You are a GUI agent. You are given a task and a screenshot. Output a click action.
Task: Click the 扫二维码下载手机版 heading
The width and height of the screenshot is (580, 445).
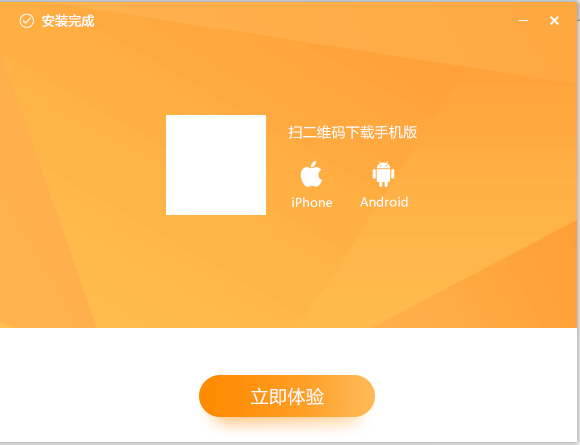click(x=353, y=132)
